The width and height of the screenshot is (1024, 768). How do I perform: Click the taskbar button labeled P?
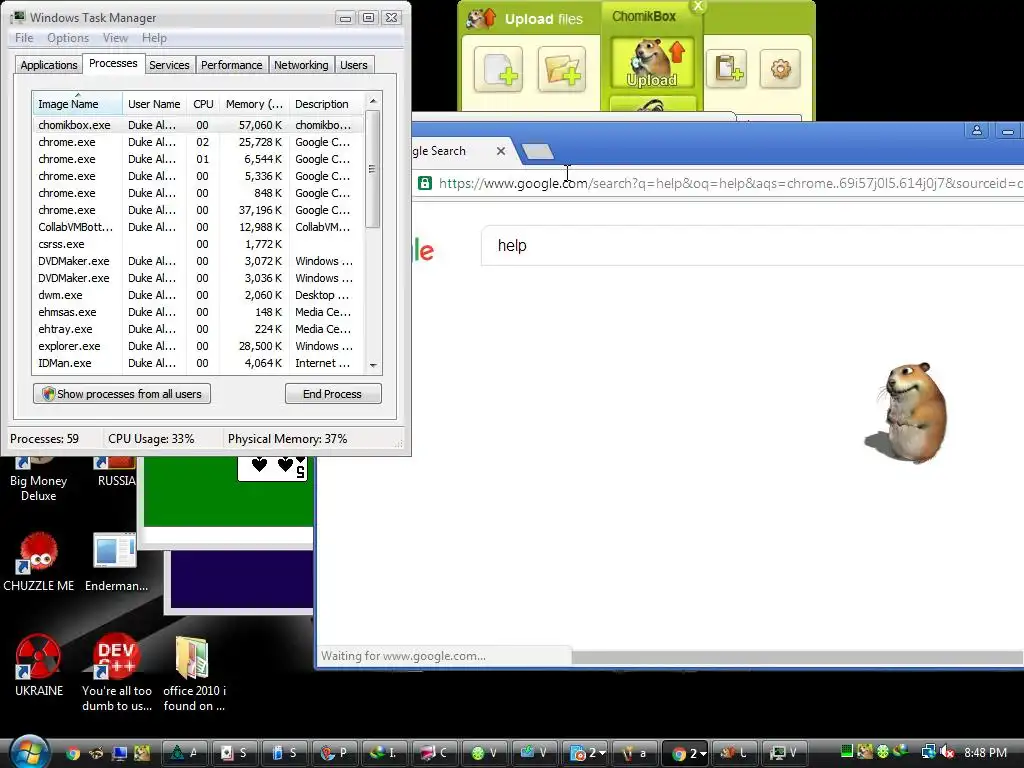click(334, 753)
